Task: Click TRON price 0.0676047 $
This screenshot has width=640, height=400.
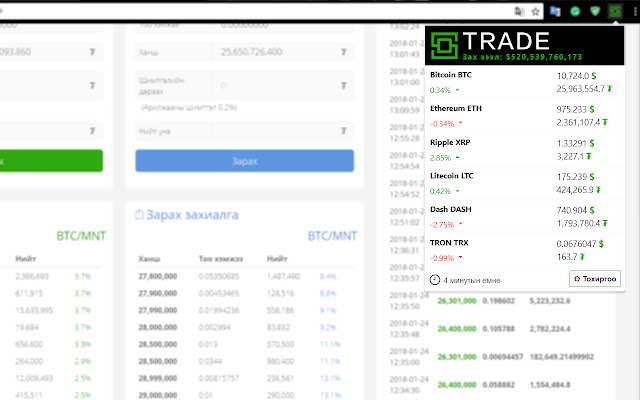Action: click(x=580, y=244)
